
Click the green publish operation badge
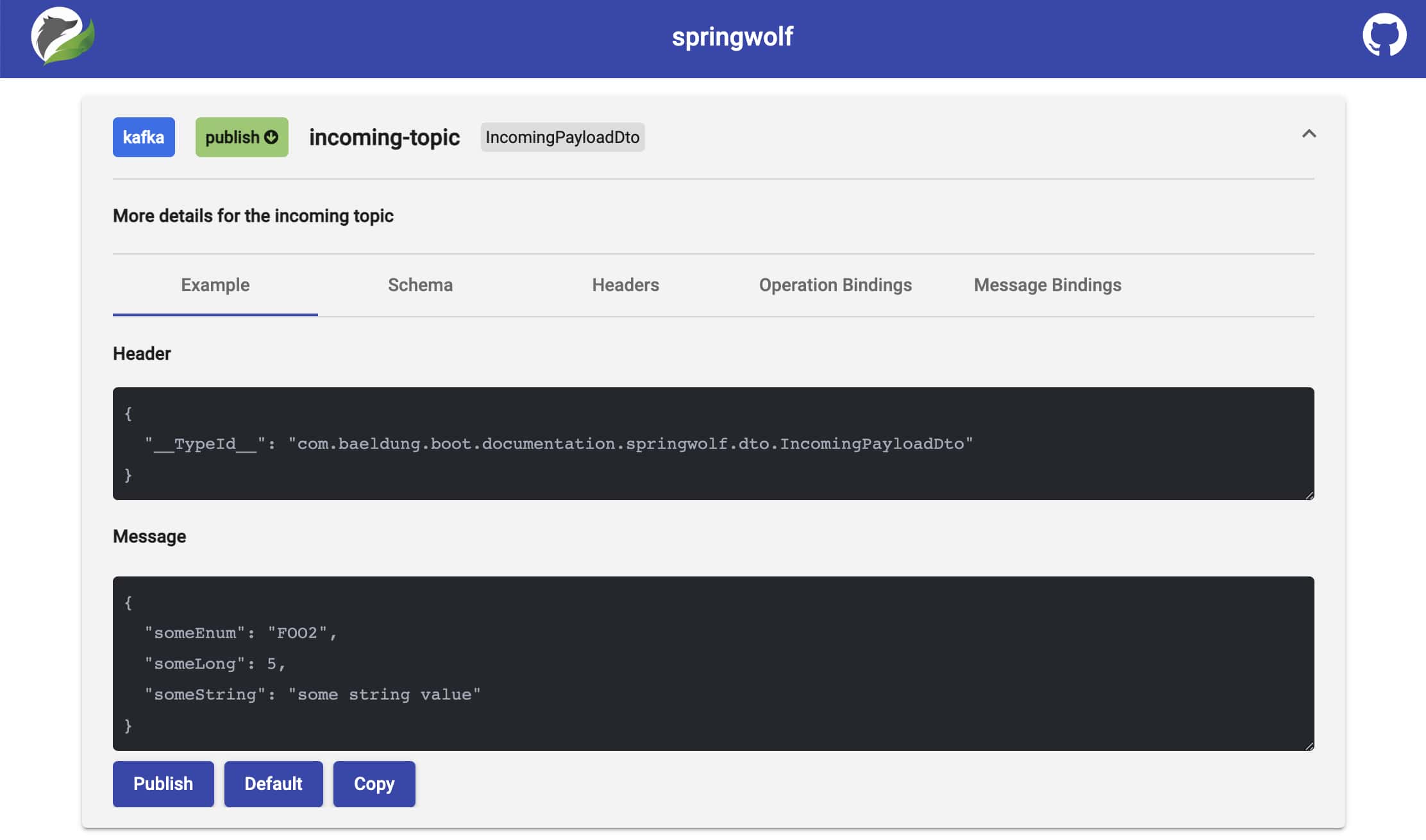242,137
